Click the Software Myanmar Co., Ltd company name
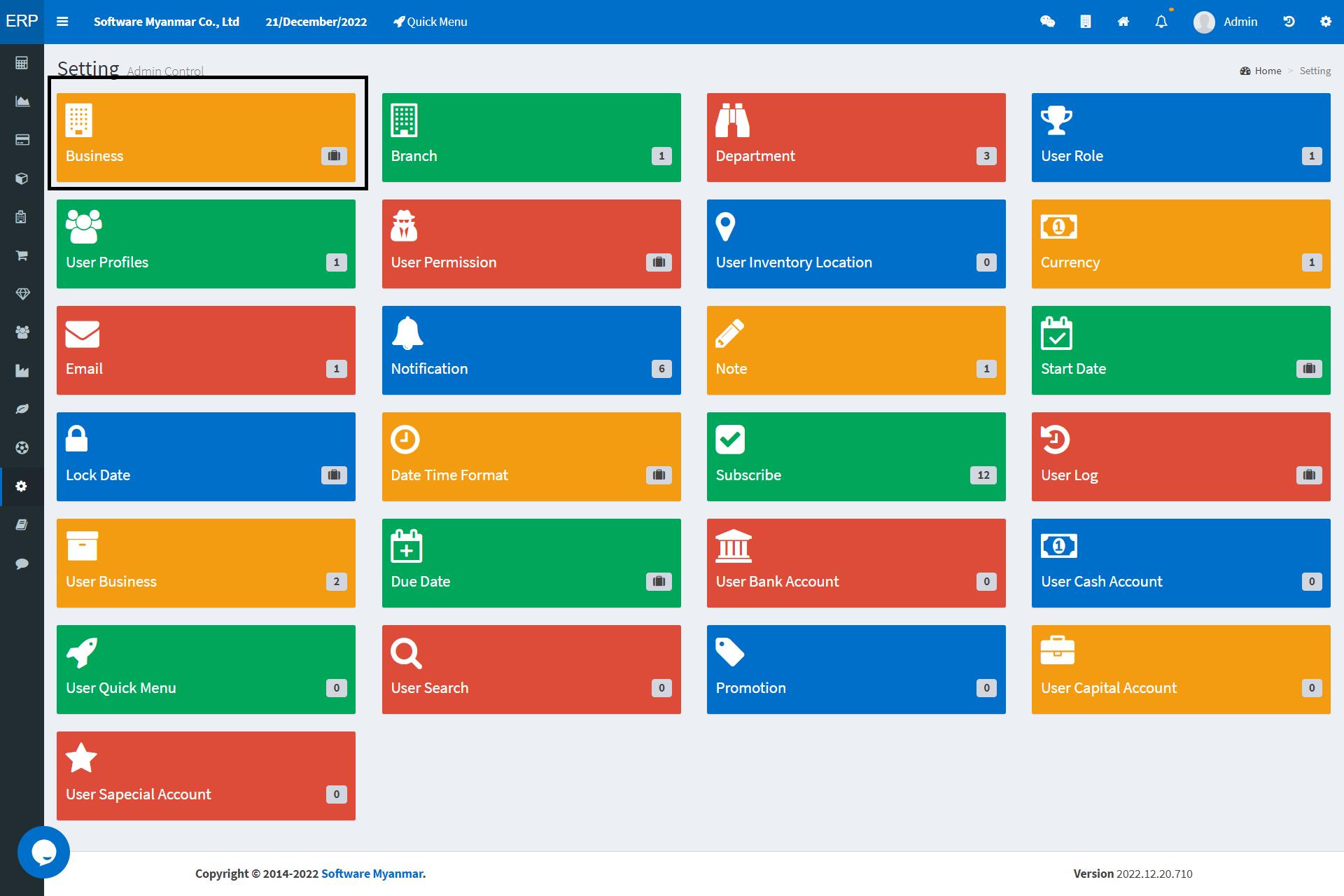Image resolution: width=1344 pixels, height=896 pixels. 167,22
